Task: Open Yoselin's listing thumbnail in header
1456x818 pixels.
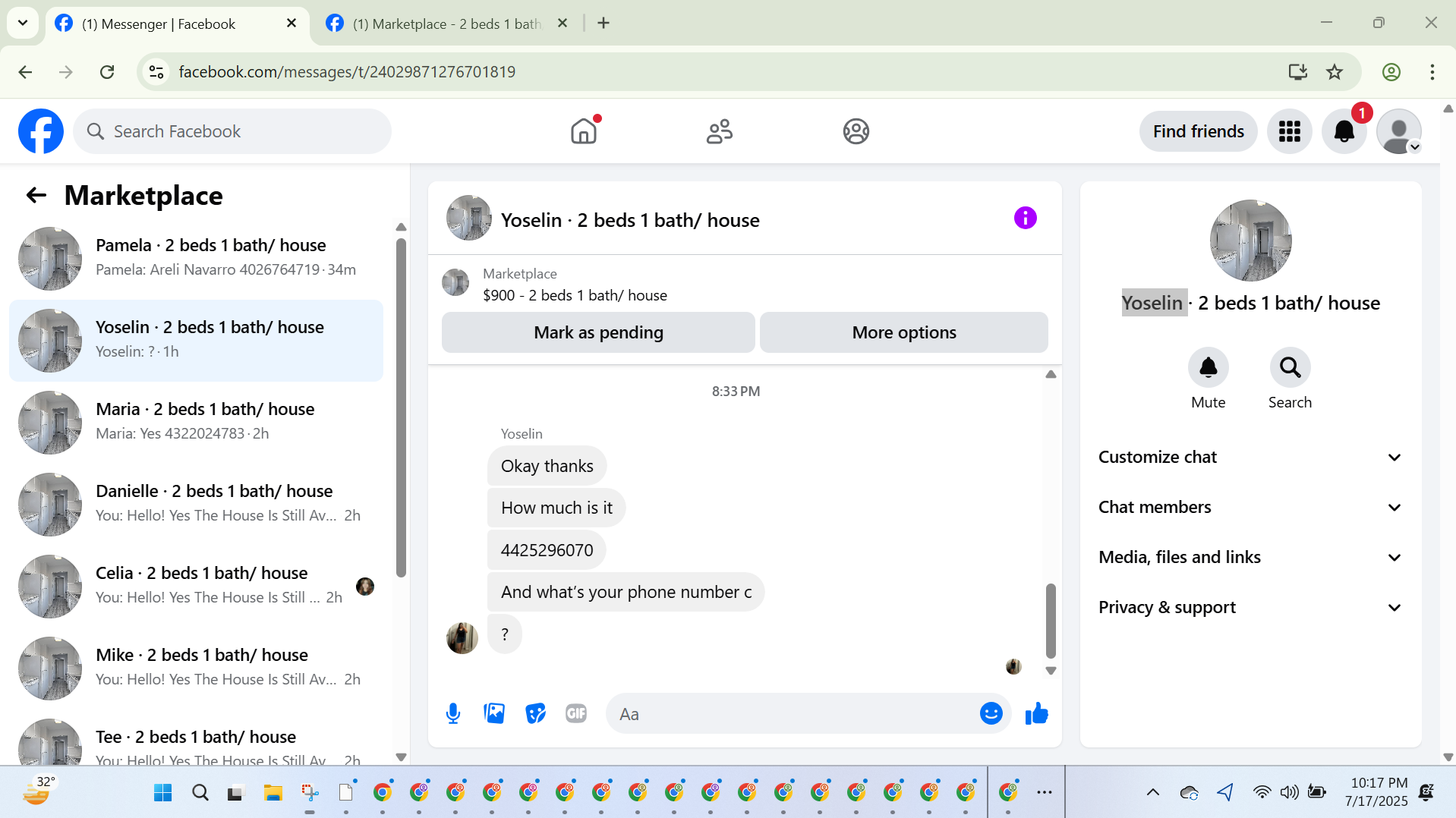Action: pos(468,219)
